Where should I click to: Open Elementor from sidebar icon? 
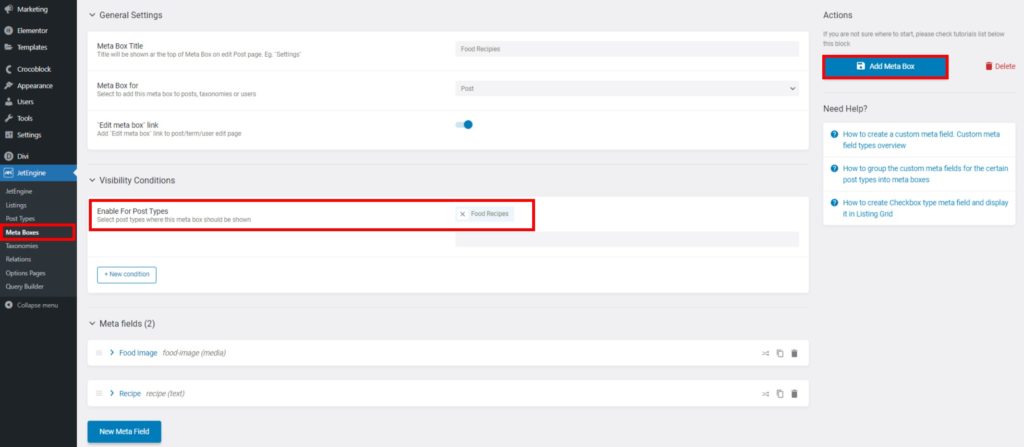click(x=8, y=31)
